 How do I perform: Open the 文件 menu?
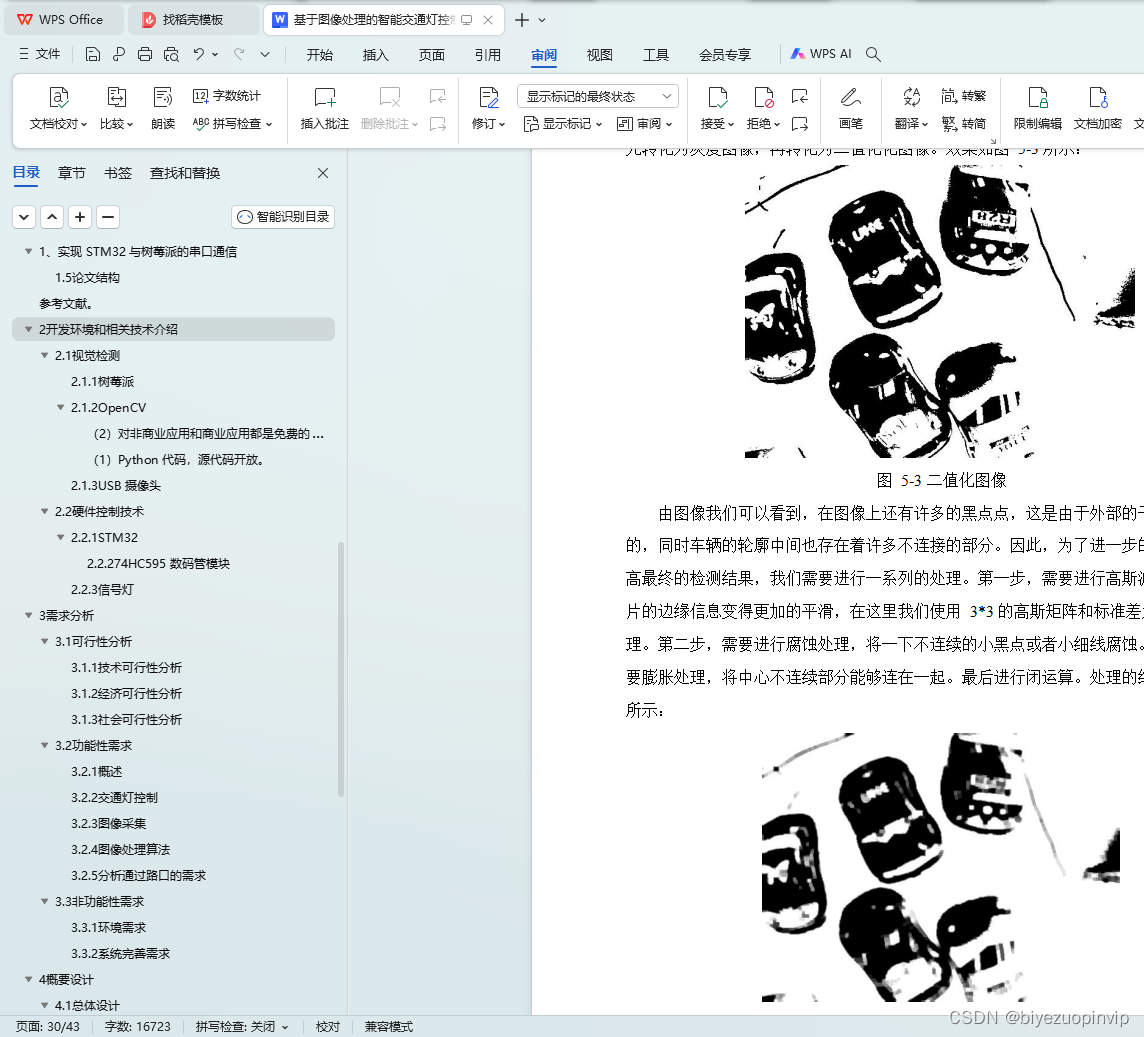click(x=40, y=54)
